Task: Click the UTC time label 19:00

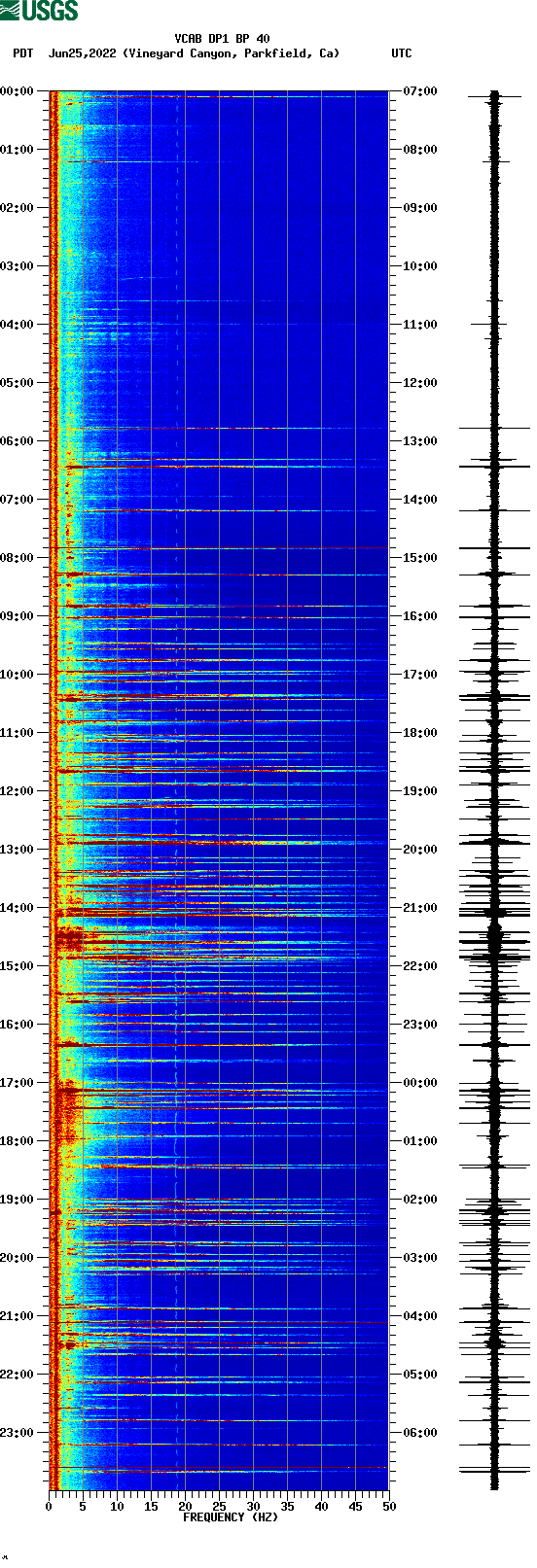Action: tap(420, 791)
